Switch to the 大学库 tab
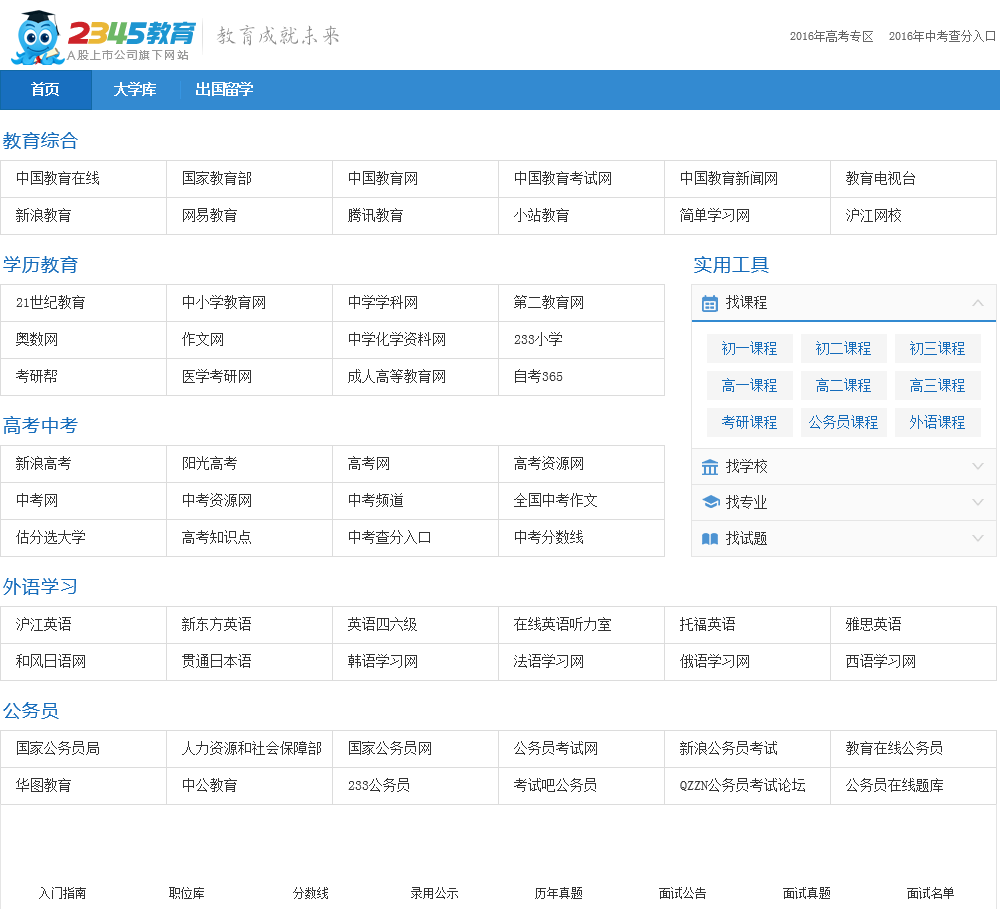Screen dimensions: 1000x909 click(x=134, y=90)
